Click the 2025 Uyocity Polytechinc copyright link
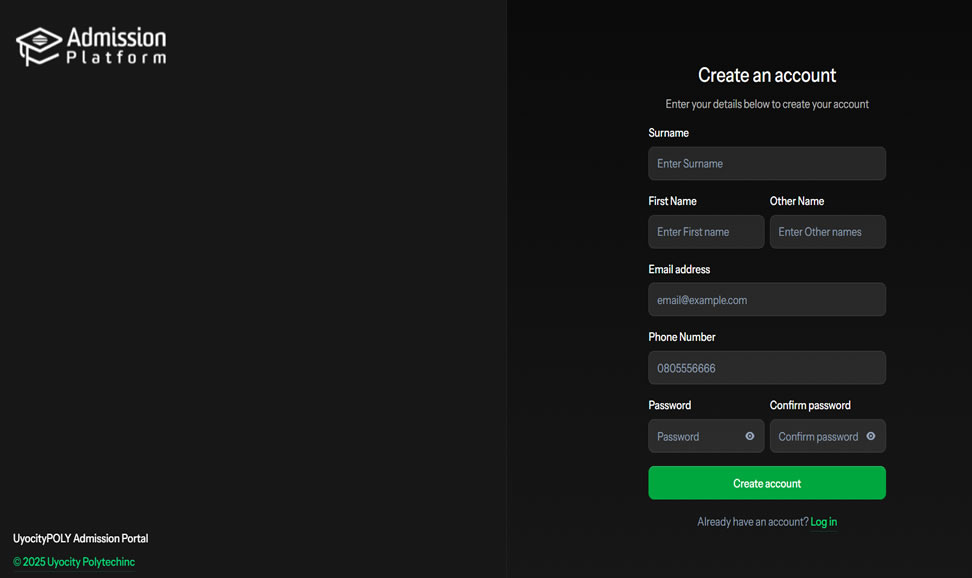Viewport: 972px width, 578px height. click(x=73, y=561)
